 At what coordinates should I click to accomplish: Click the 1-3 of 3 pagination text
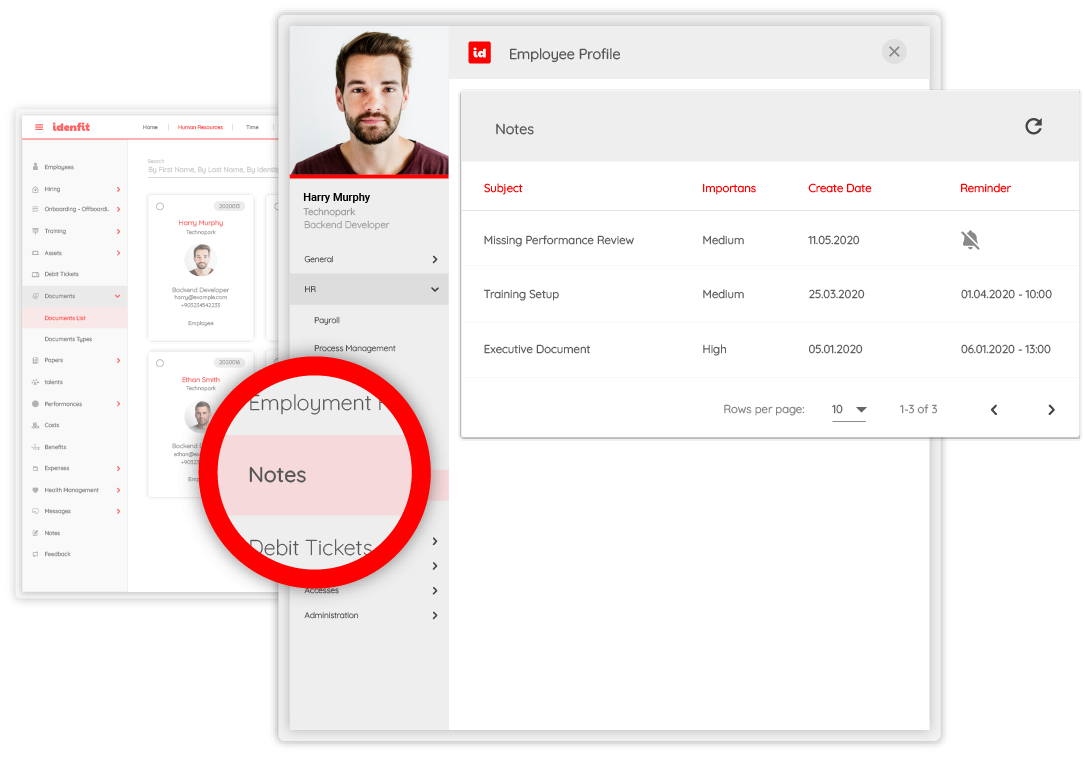pyautogui.click(x=918, y=409)
